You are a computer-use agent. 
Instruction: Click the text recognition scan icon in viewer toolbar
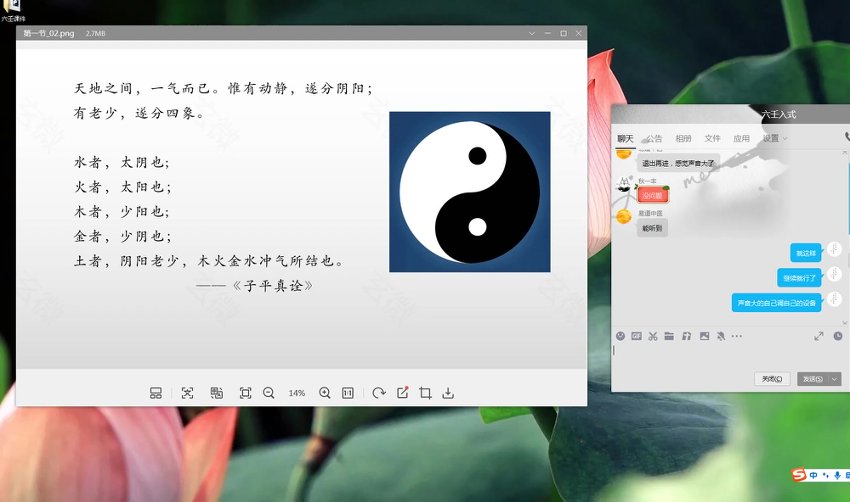(188, 393)
